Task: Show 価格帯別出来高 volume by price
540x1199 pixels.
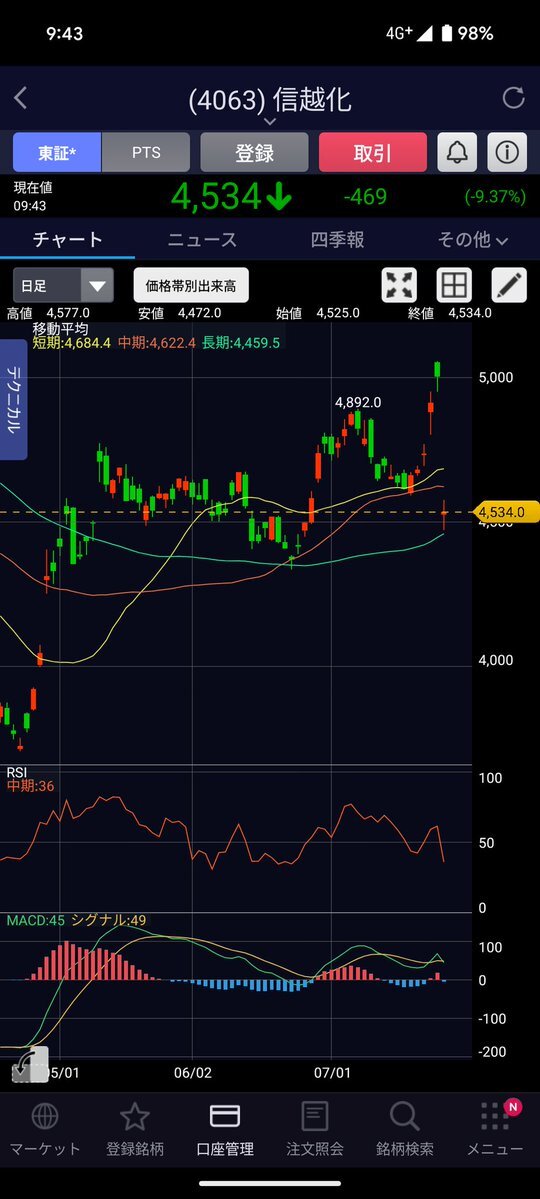Action: (x=191, y=286)
